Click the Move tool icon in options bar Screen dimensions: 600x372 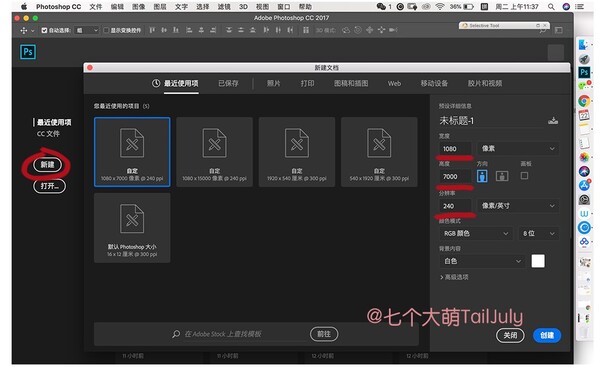pos(24,30)
